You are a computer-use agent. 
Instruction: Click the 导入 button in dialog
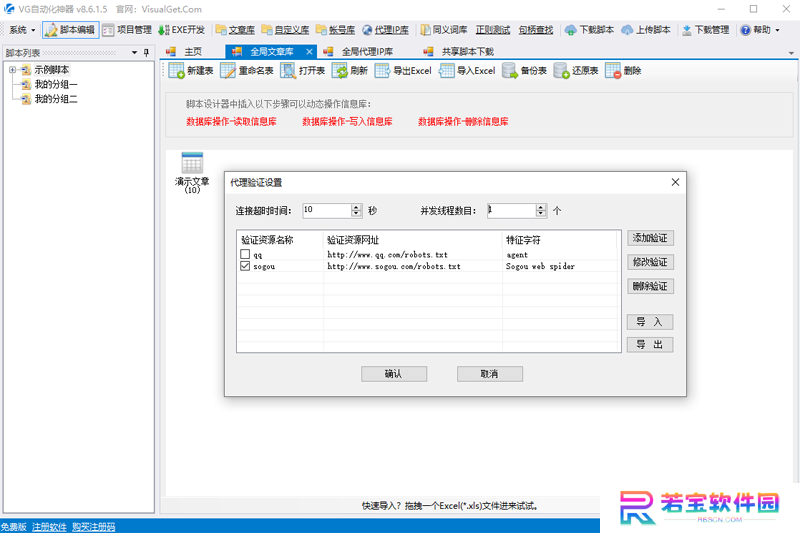pos(650,322)
